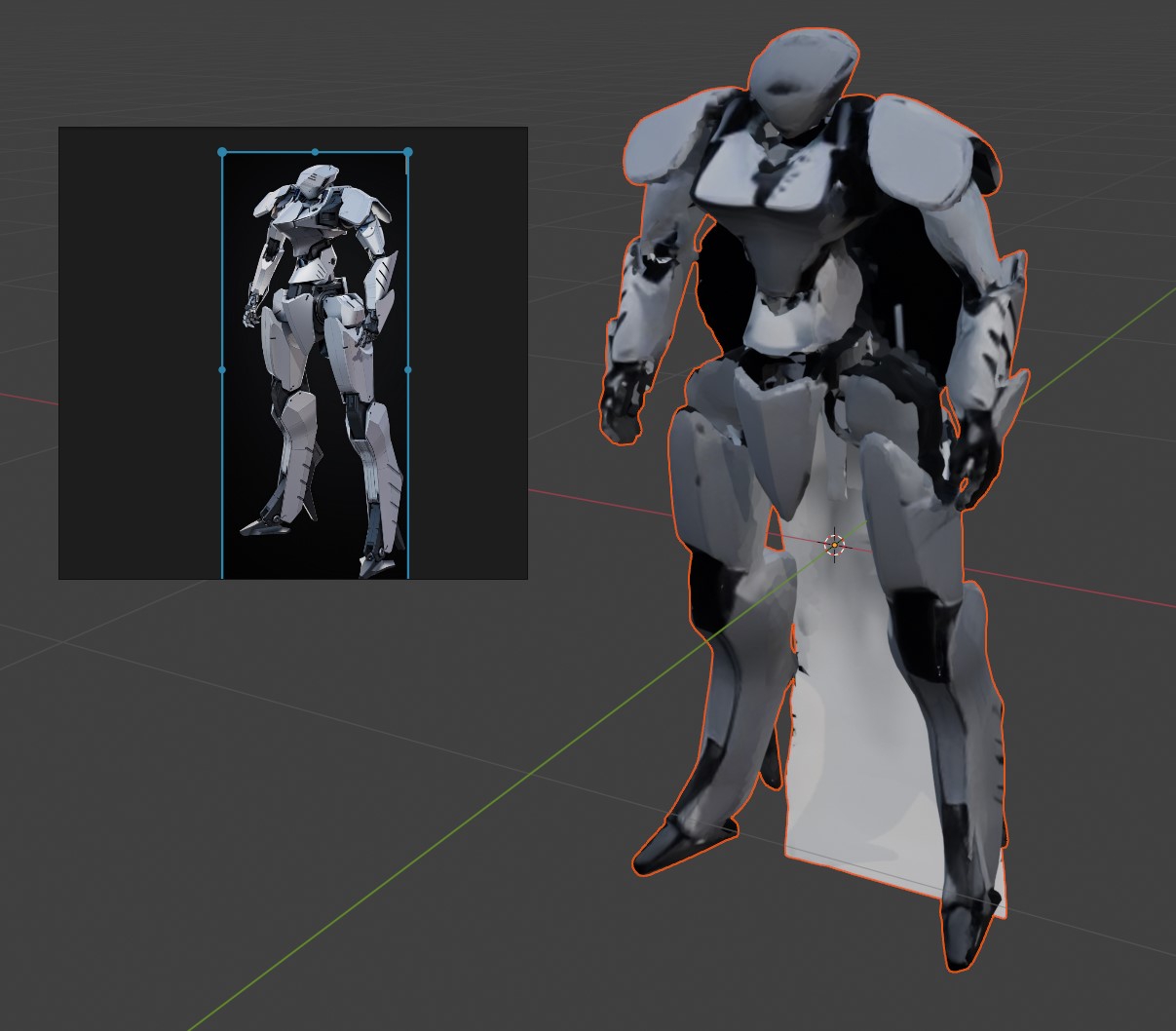The height and width of the screenshot is (1031, 1176).
Task: Click the top-center crop handle
Action: click(x=315, y=152)
